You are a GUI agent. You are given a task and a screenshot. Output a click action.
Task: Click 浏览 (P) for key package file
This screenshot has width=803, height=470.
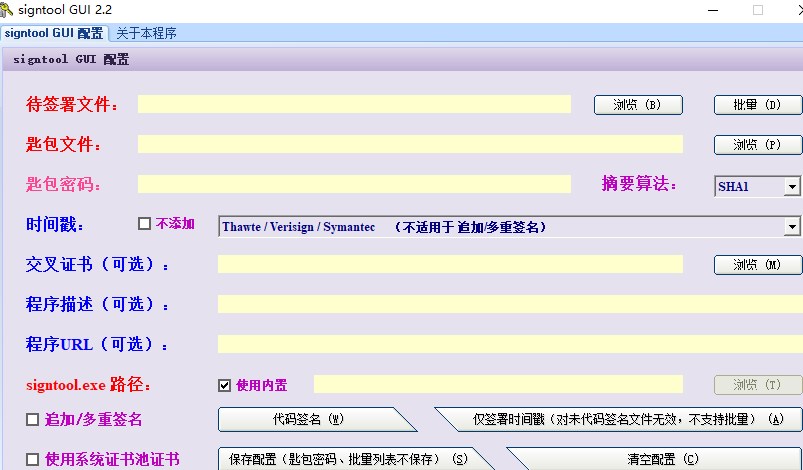point(758,145)
